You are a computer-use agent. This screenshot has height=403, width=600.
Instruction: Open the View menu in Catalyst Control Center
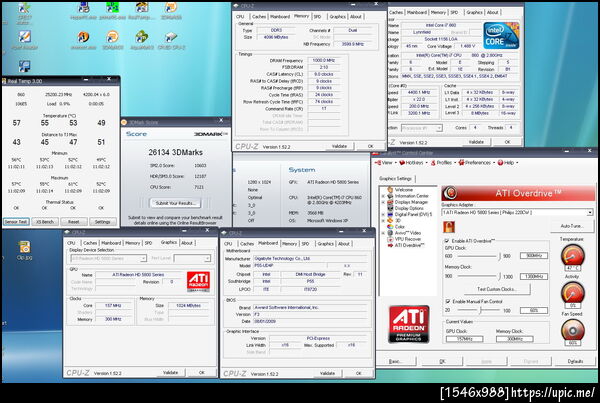(384, 163)
